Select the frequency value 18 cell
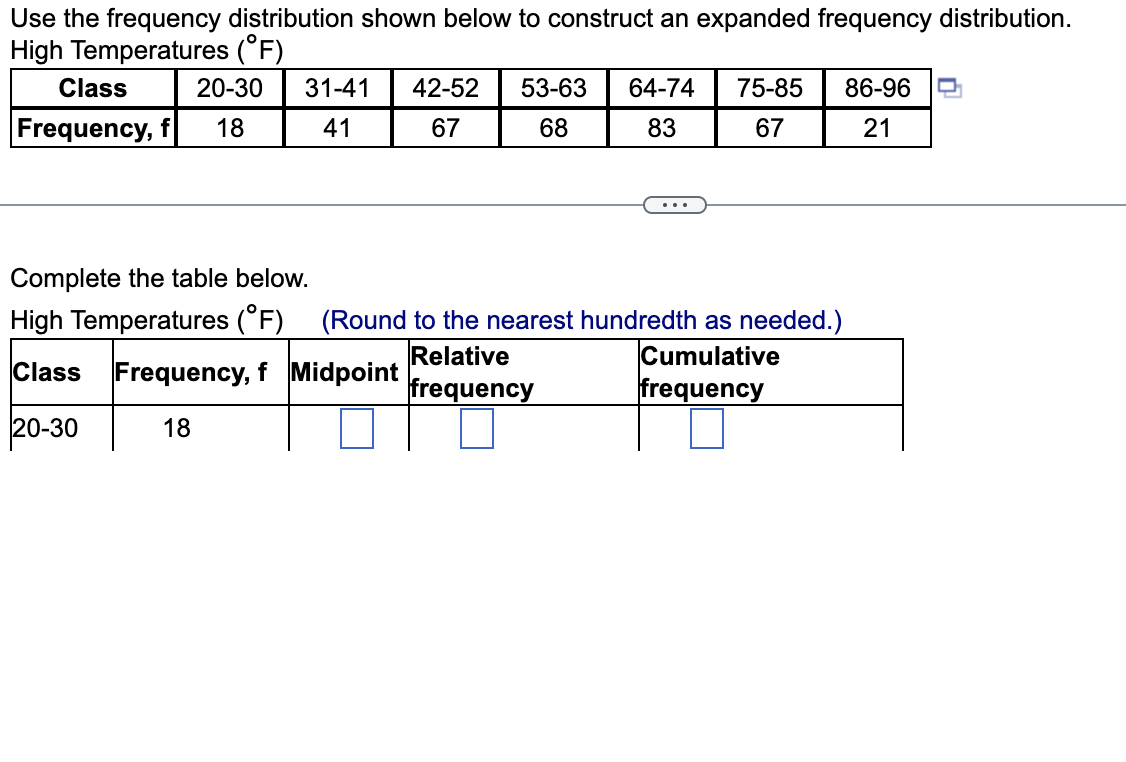The width and height of the screenshot is (1126, 762). (x=178, y=428)
